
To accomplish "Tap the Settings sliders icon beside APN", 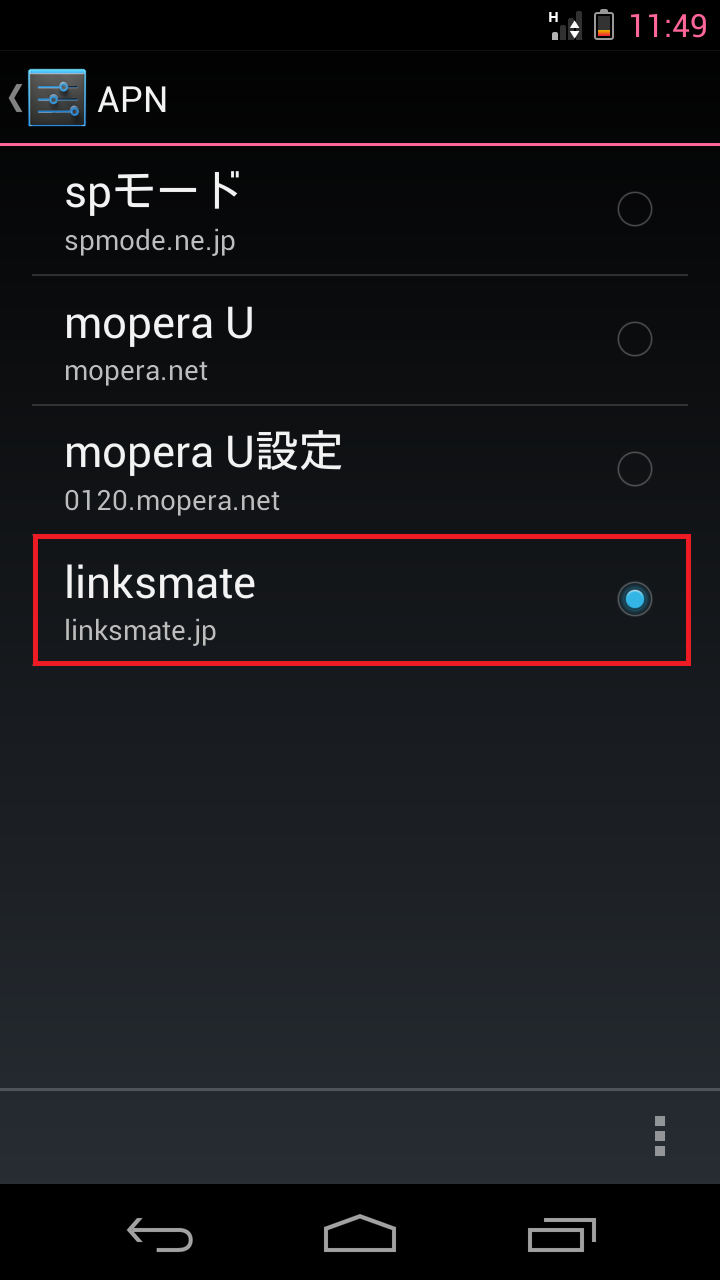I will pos(57,98).
